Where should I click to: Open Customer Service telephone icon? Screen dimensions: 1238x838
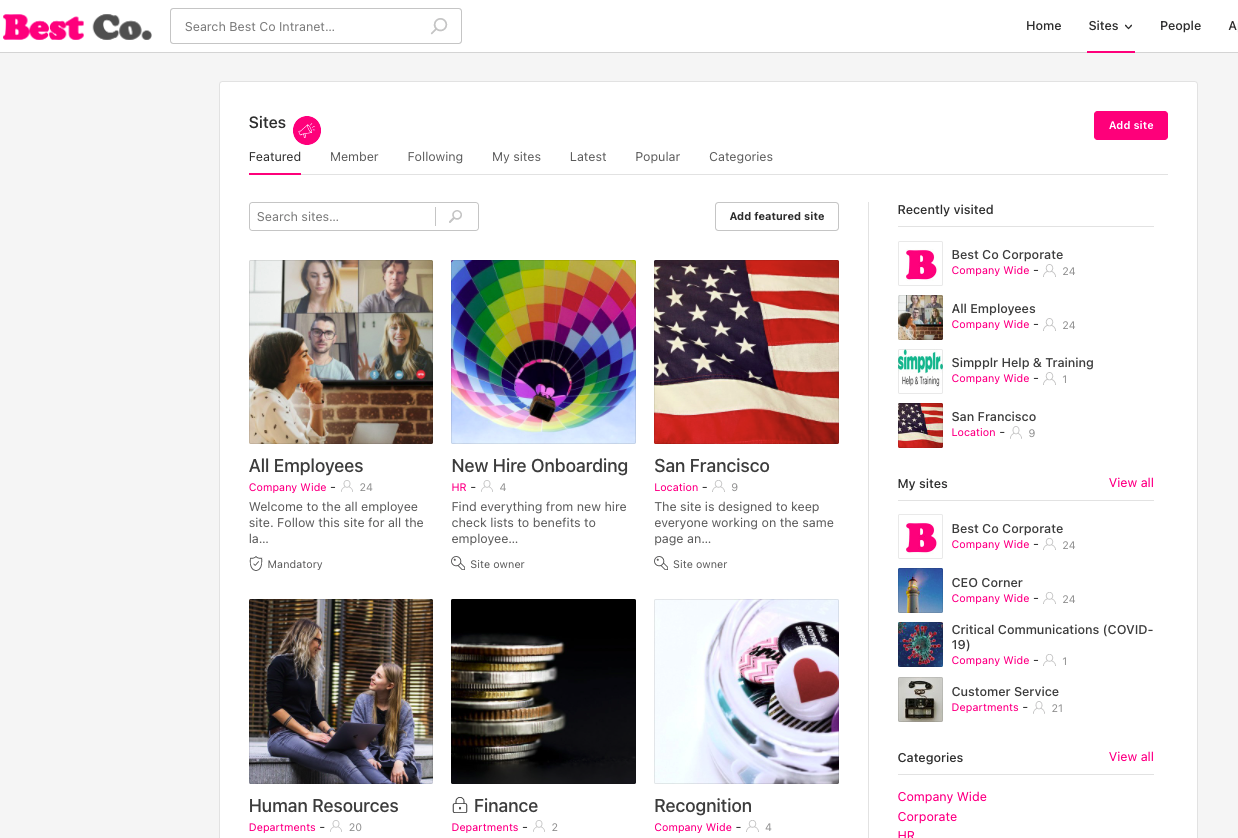point(920,699)
